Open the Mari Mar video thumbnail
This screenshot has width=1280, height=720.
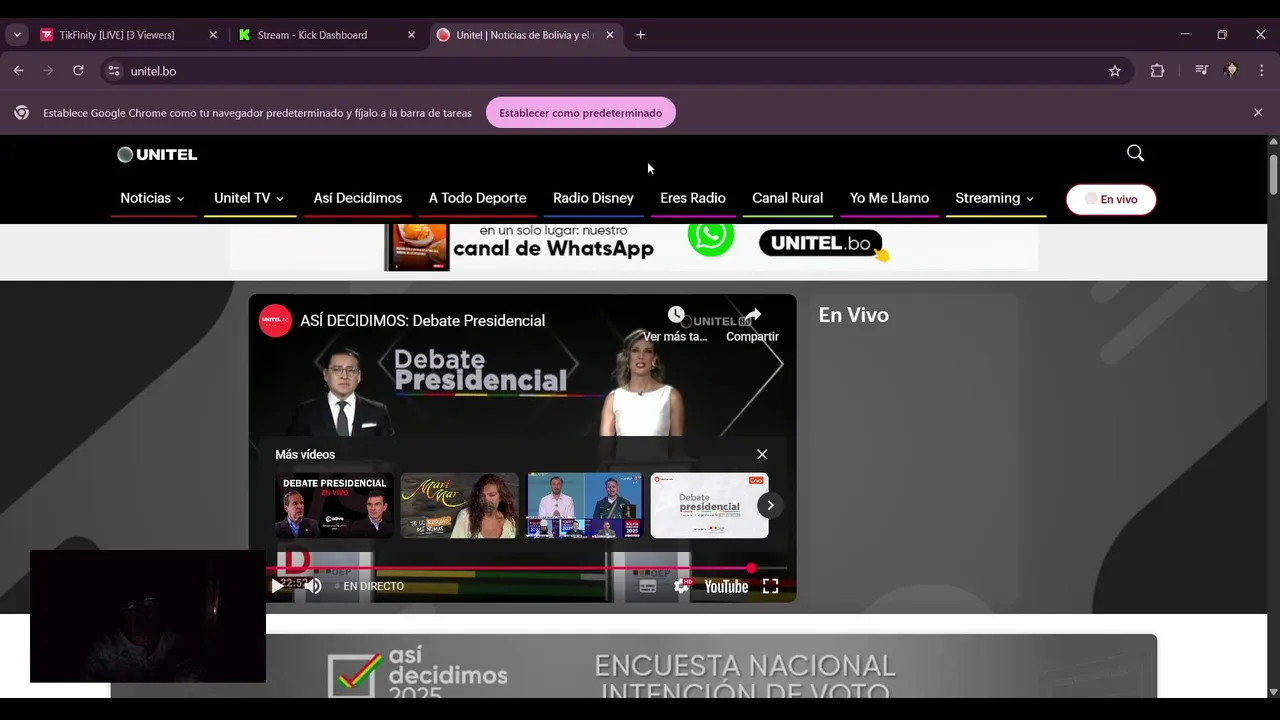[x=459, y=505]
